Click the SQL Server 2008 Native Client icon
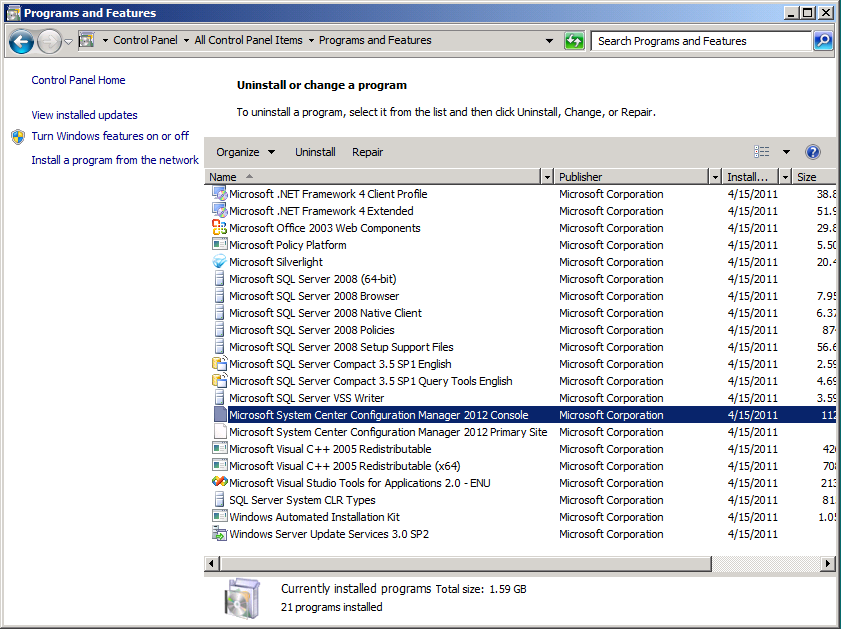 tap(219, 313)
